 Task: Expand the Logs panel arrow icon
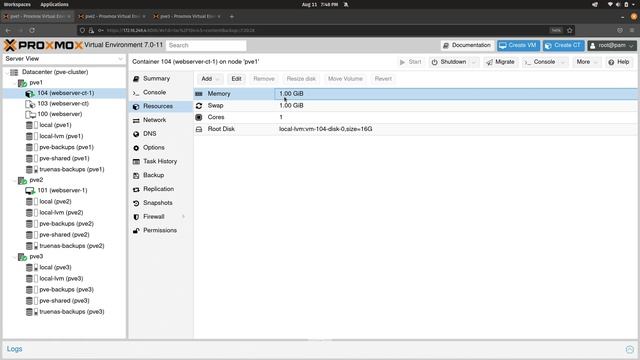630,349
